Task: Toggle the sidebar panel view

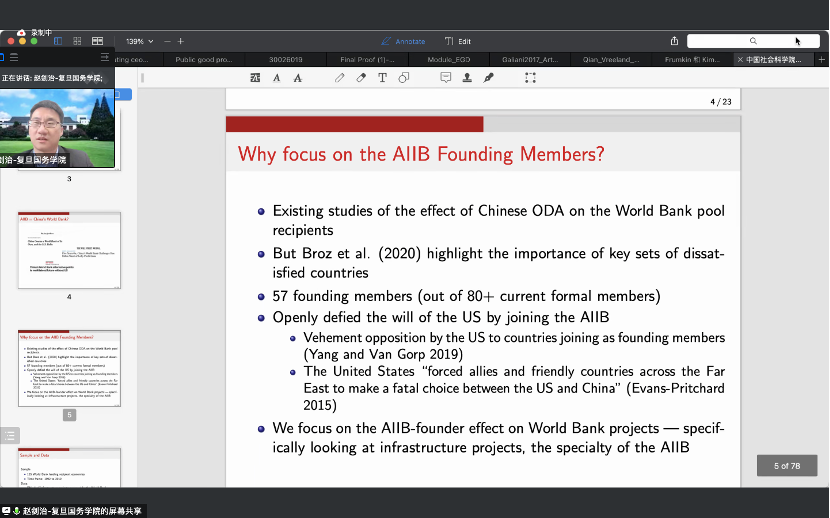Action: coord(58,41)
